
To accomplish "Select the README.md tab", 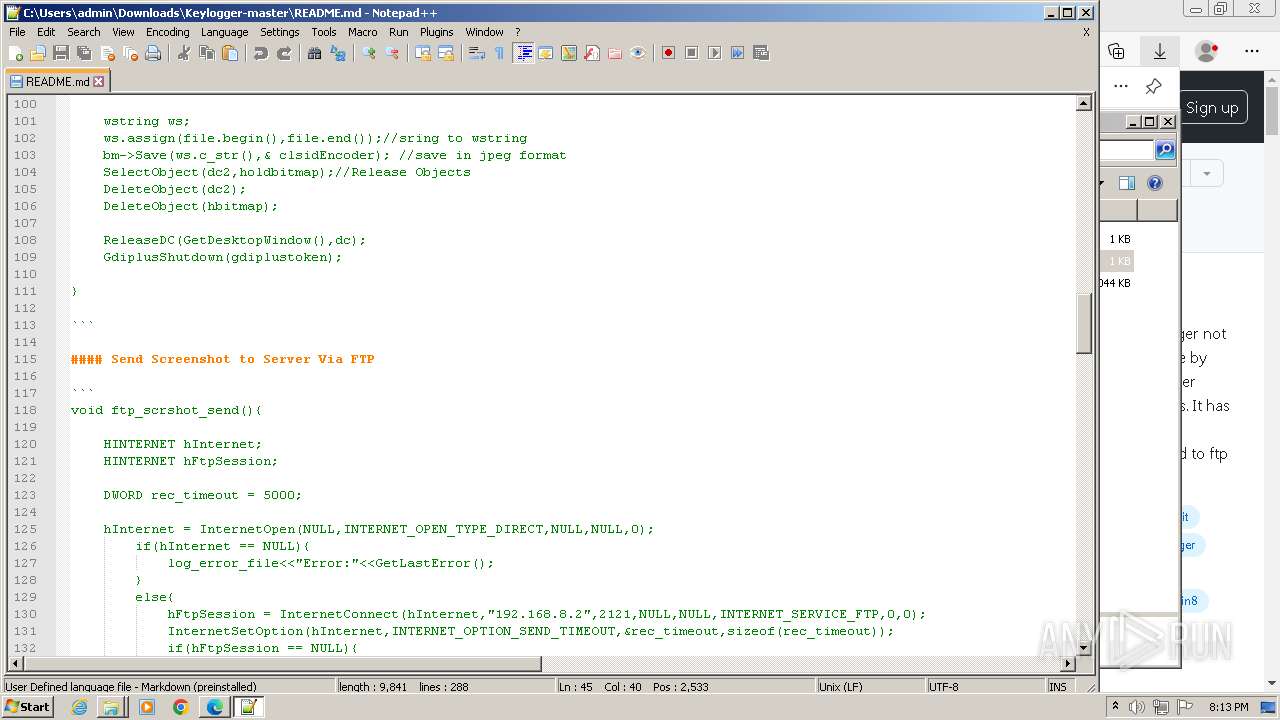I will click(x=57, y=82).
